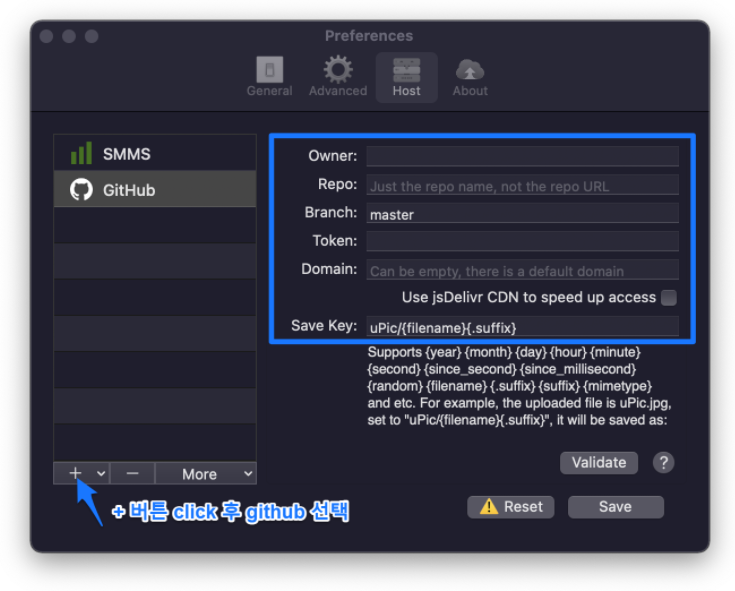Click into the Owner field
The width and height of the screenshot is (735, 591).
[522, 156]
